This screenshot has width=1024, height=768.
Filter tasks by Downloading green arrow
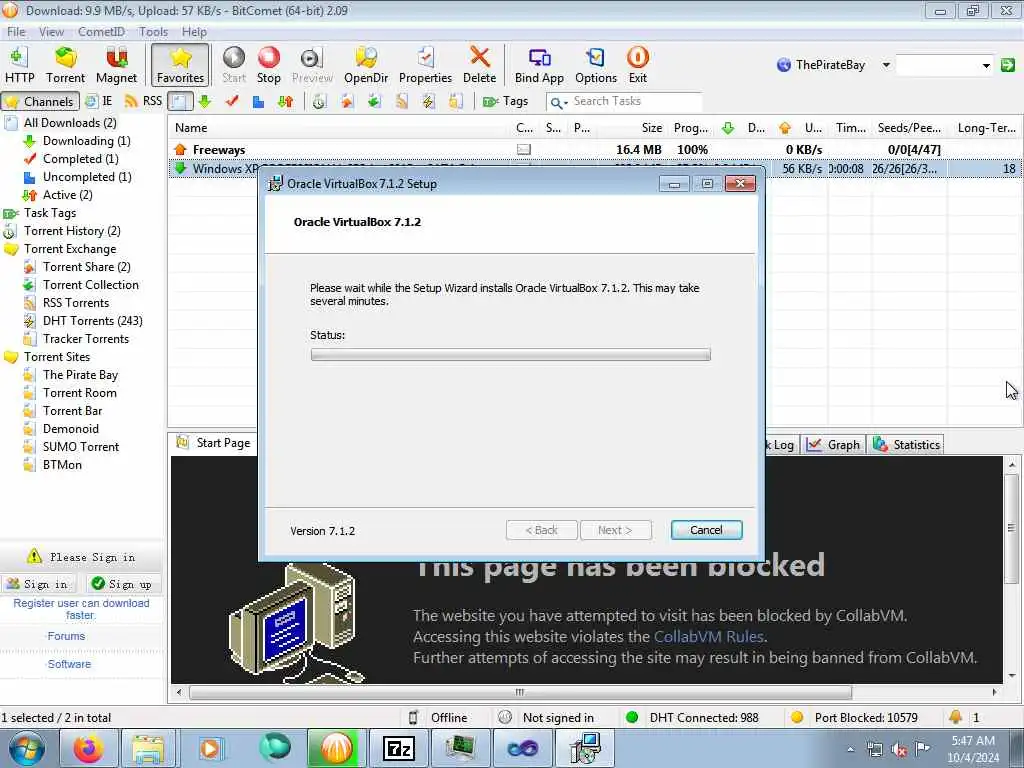[204, 101]
